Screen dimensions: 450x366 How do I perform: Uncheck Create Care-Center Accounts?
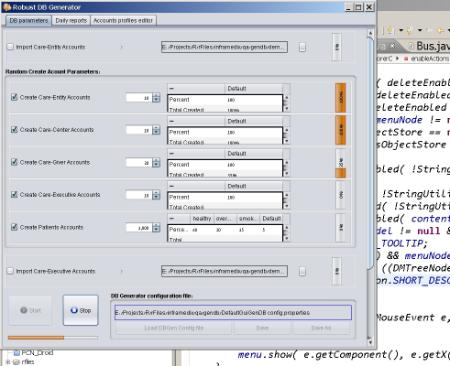[x=14, y=129]
